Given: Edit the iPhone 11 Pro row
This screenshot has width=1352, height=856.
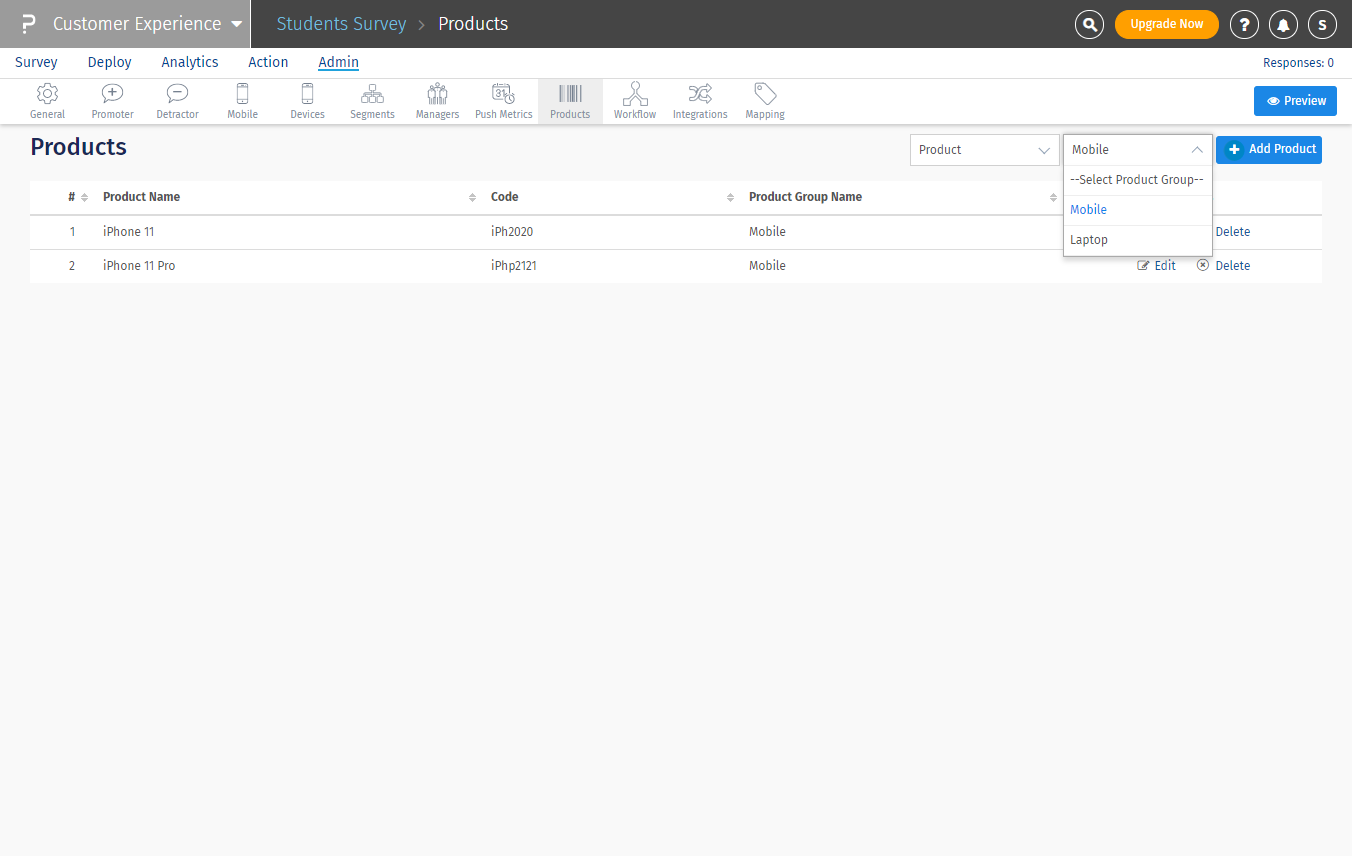Looking at the screenshot, I should pos(1157,266).
